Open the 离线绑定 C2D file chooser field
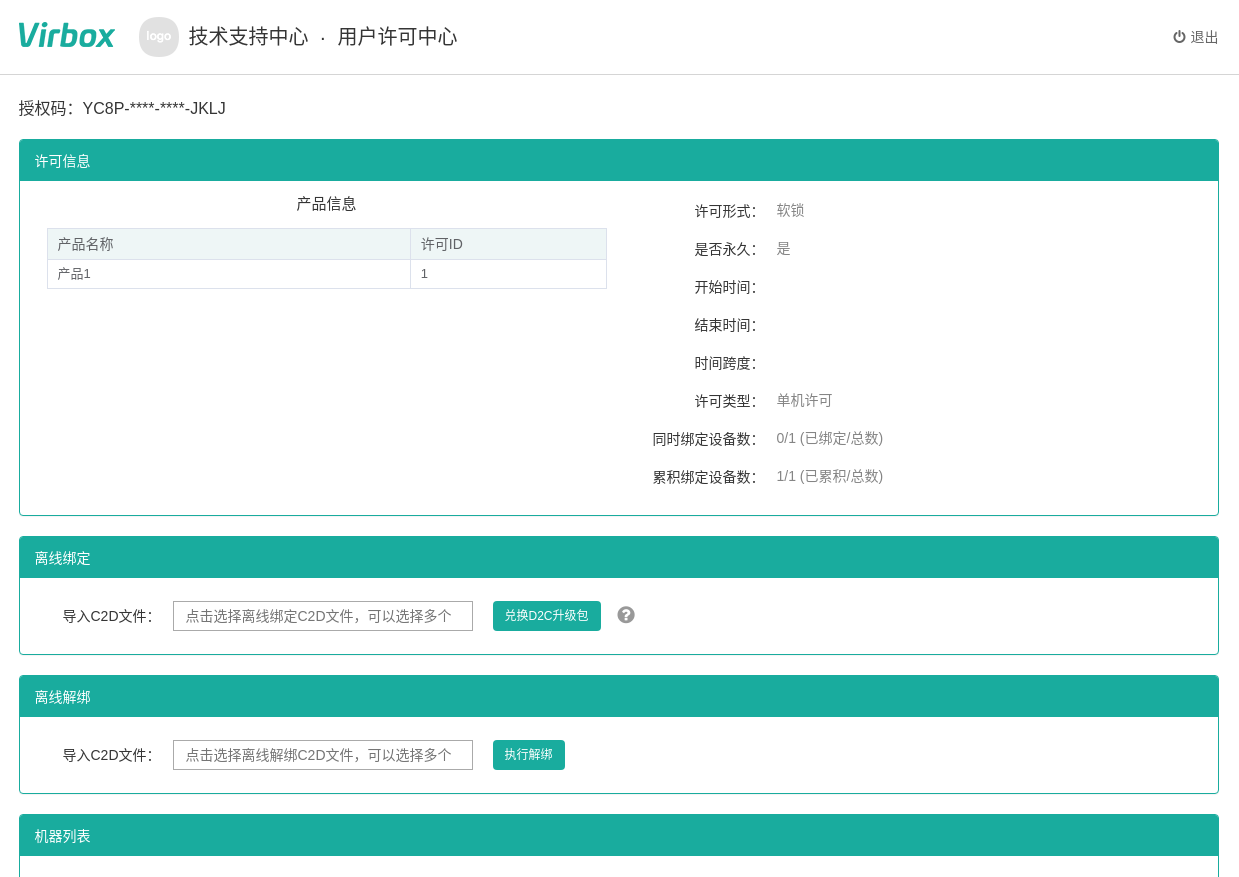The width and height of the screenshot is (1239, 877). tap(323, 616)
